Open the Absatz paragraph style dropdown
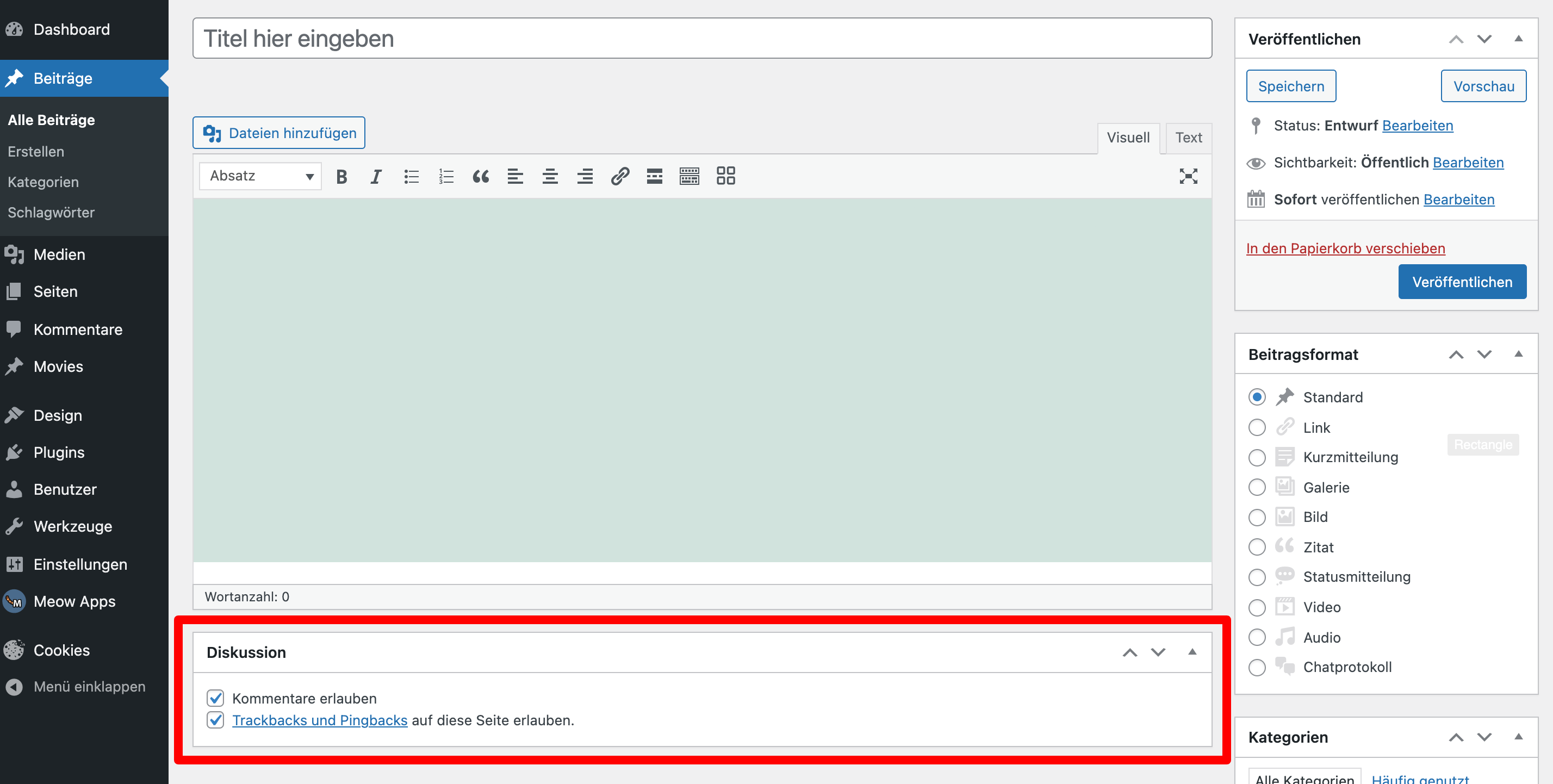 point(259,176)
